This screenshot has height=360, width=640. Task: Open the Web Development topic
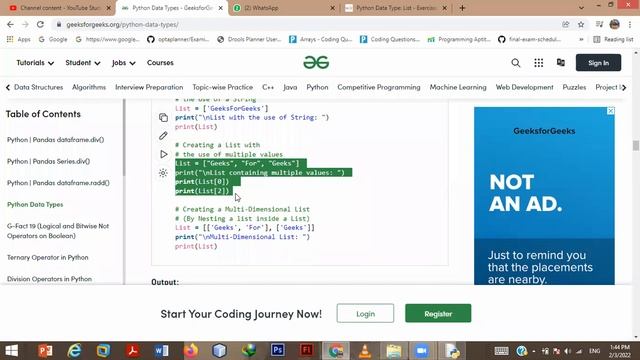524,87
